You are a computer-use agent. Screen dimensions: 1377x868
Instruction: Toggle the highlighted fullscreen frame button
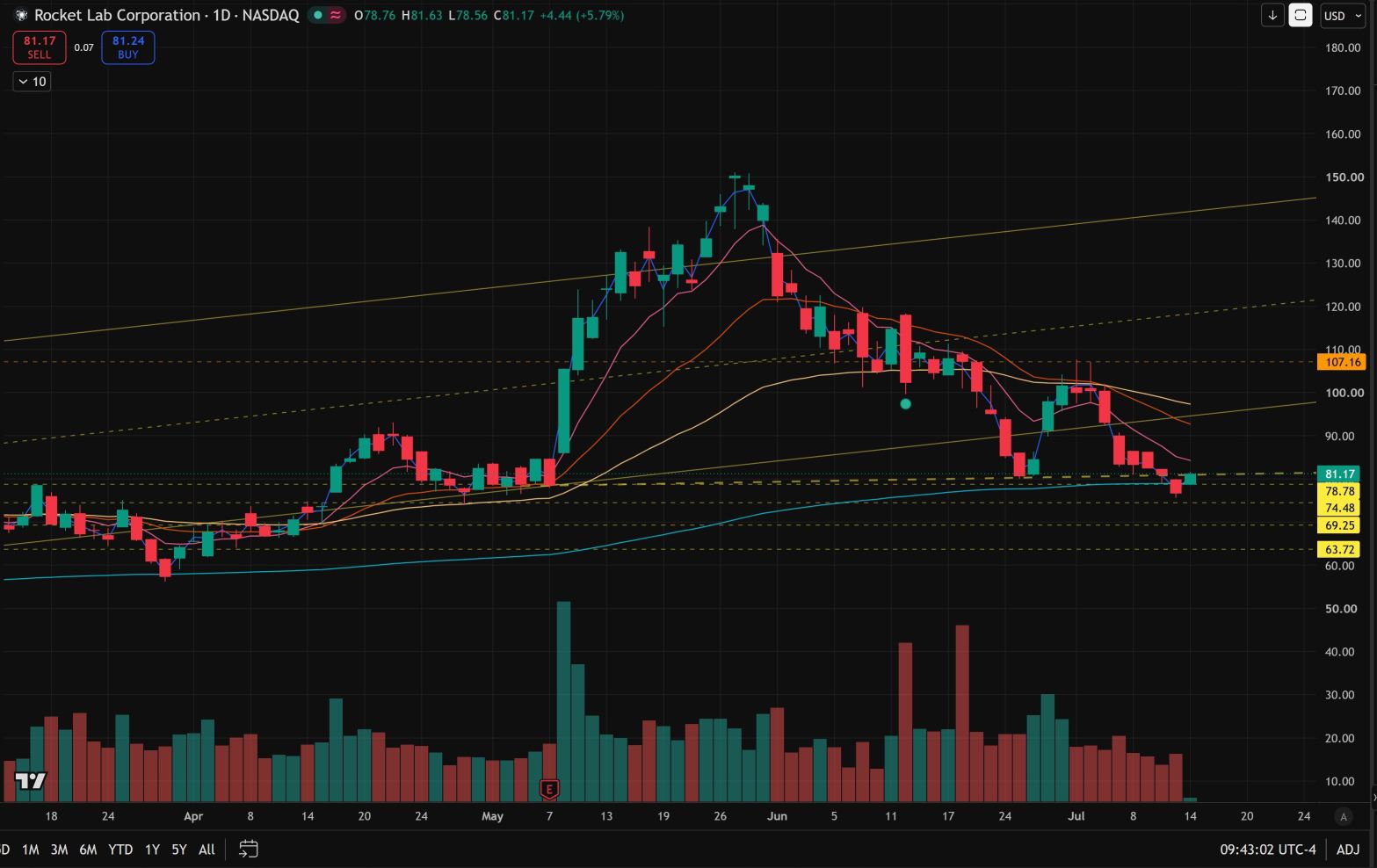(x=1300, y=15)
